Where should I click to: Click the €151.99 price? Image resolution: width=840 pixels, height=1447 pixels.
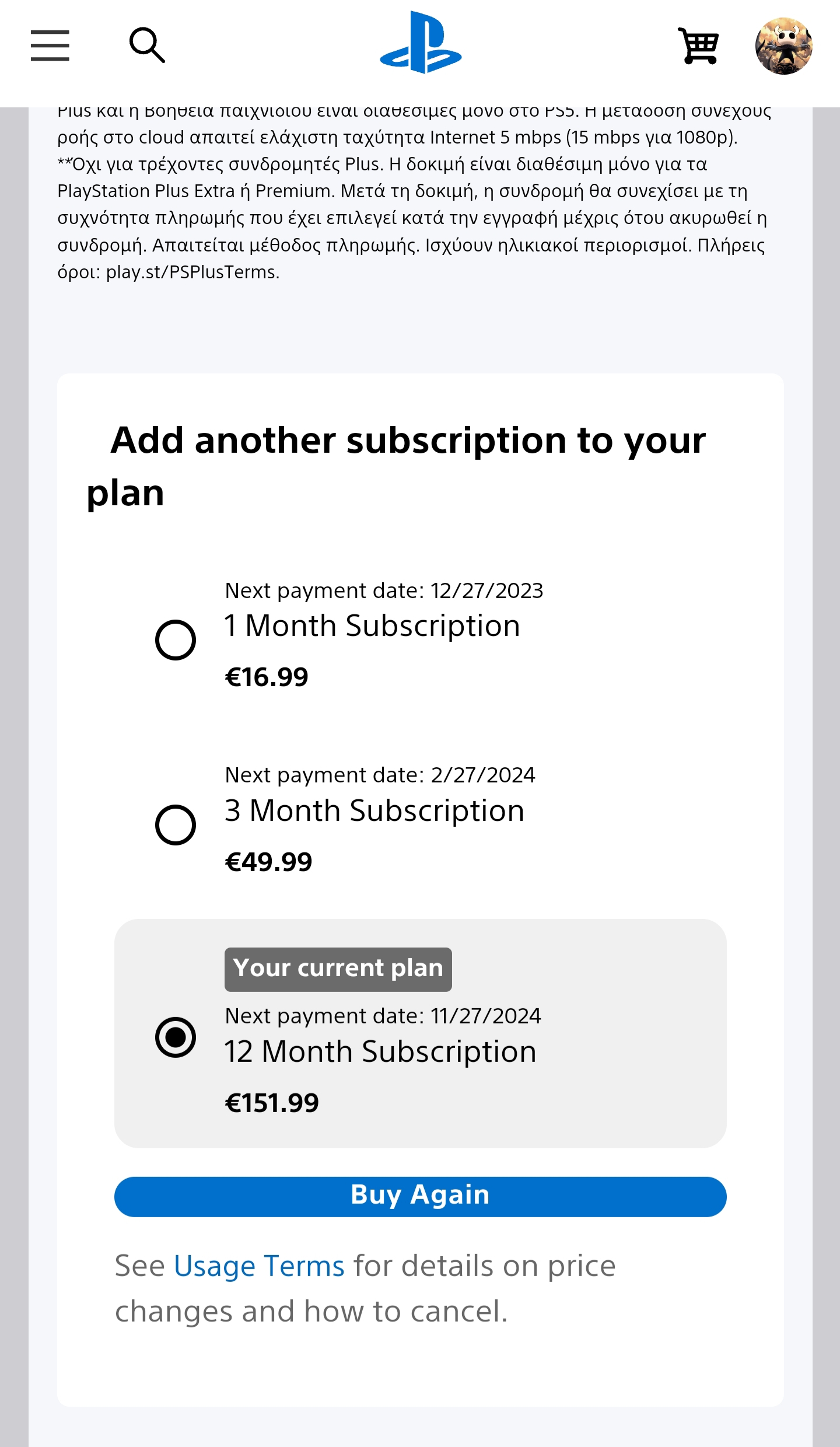272,1103
